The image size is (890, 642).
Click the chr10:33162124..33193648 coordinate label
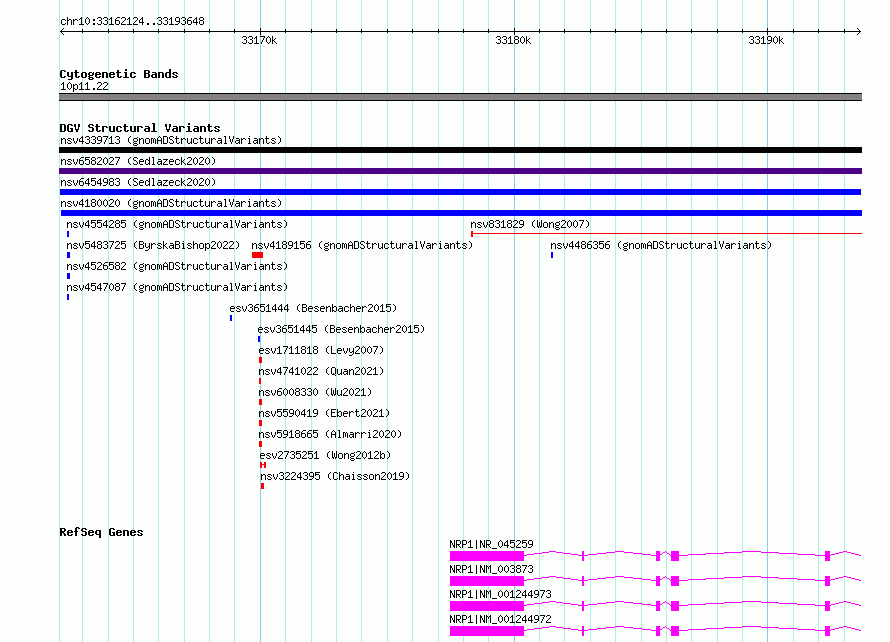tap(132, 22)
